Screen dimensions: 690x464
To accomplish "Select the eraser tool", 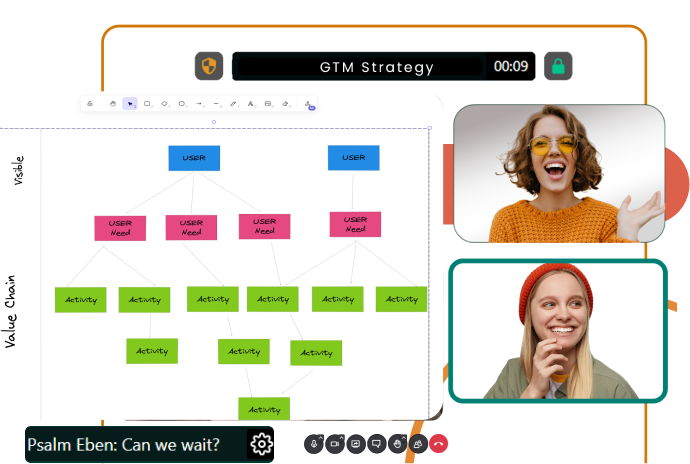I will point(286,104).
